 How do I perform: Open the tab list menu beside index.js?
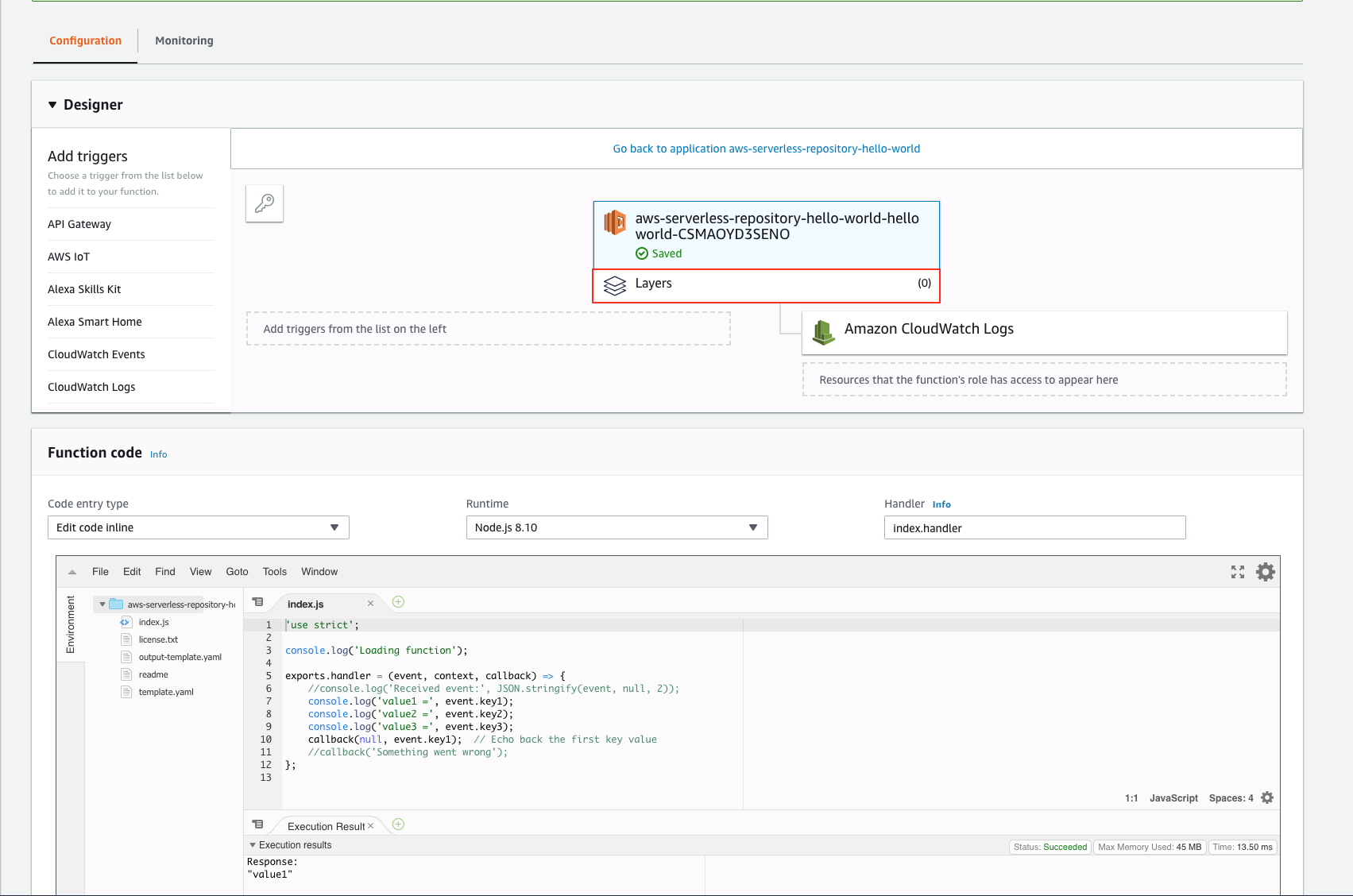point(257,602)
